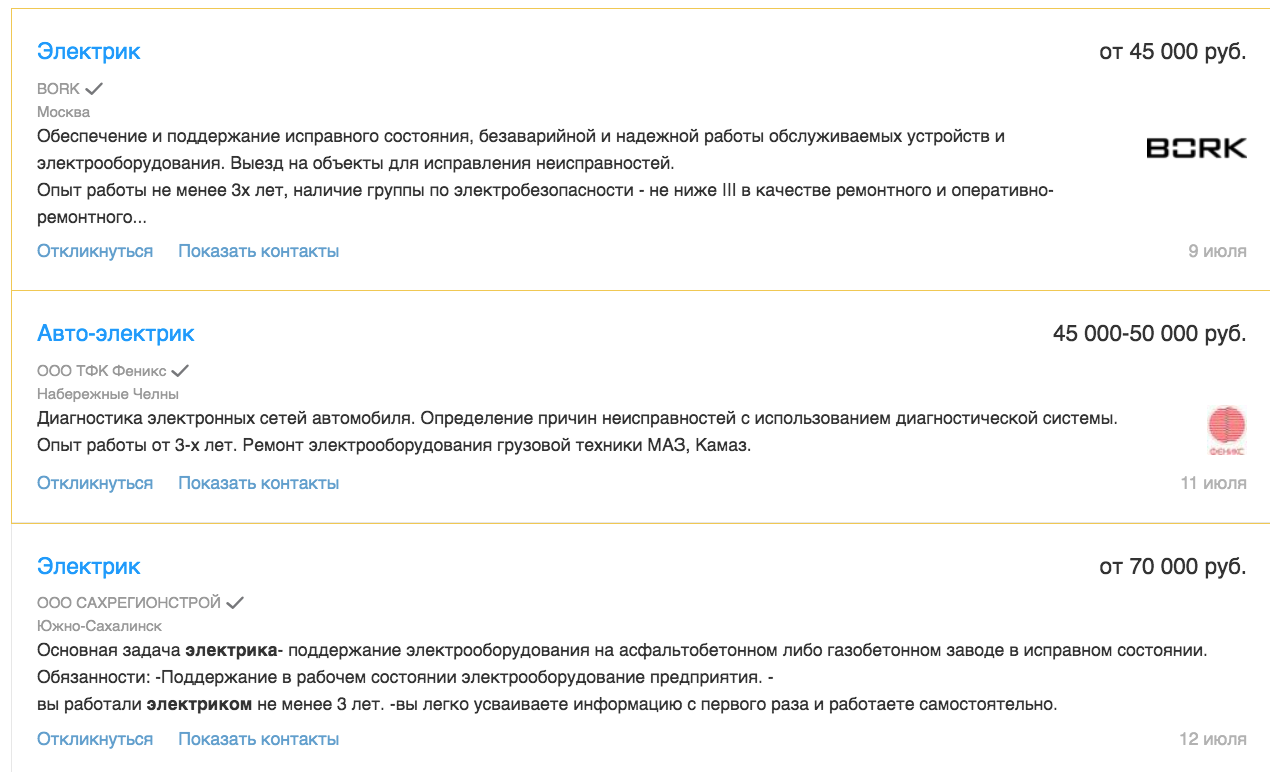Click the salary от 70 000 руб.
The height and width of the screenshot is (772, 1270).
pos(1173,567)
